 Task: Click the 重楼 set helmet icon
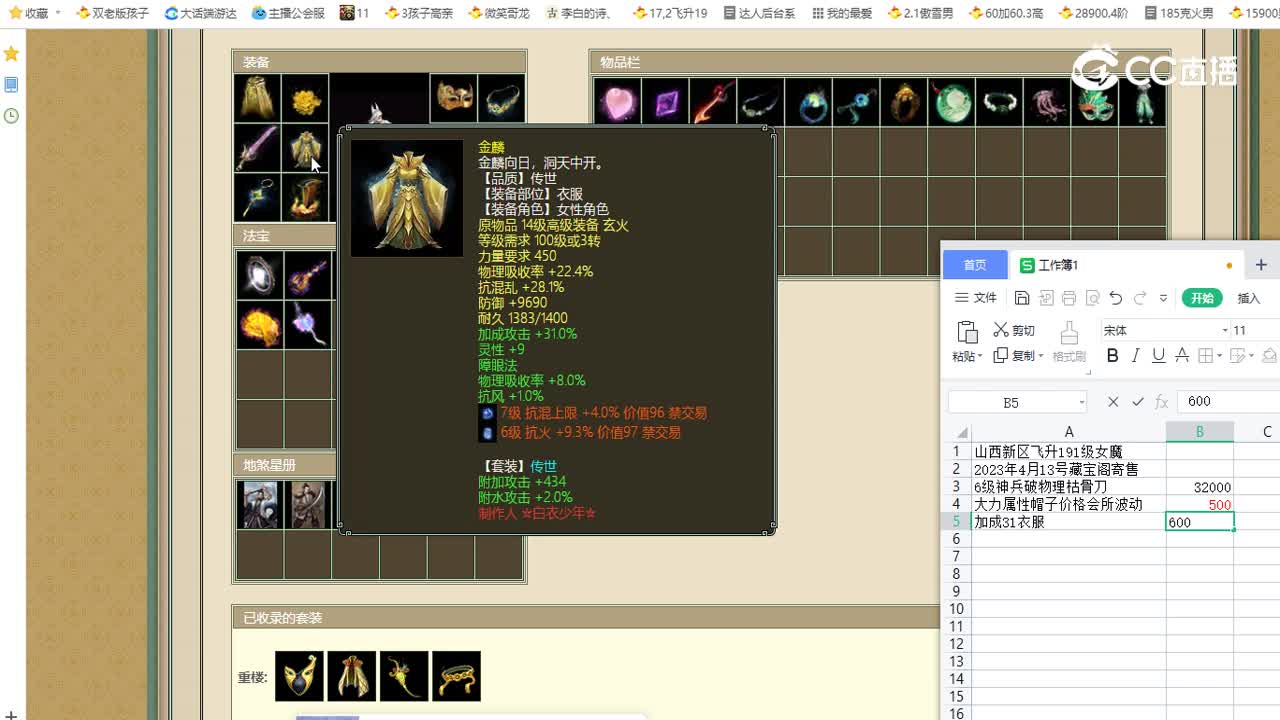point(300,676)
